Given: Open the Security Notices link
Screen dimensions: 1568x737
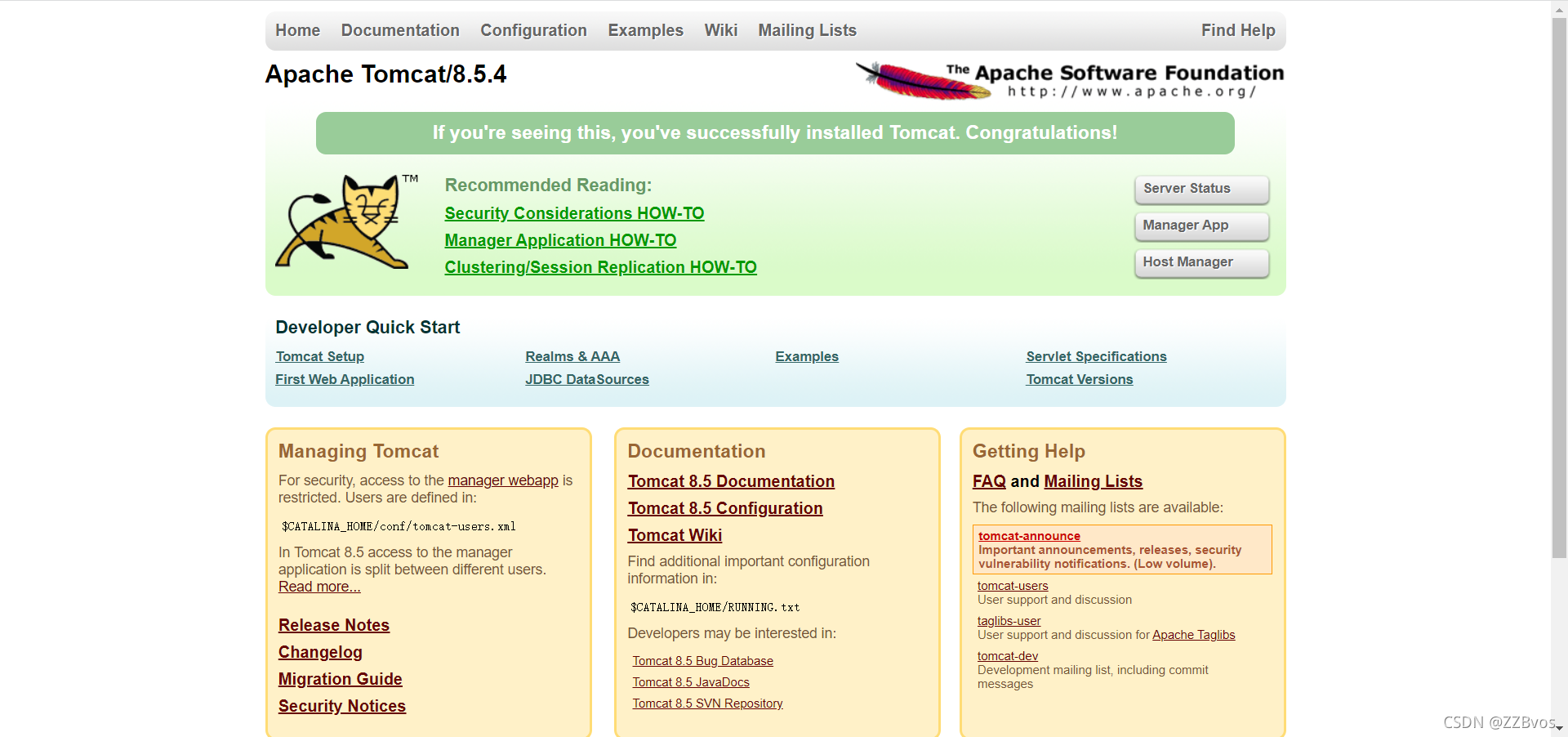Looking at the screenshot, I should (342, 706).
